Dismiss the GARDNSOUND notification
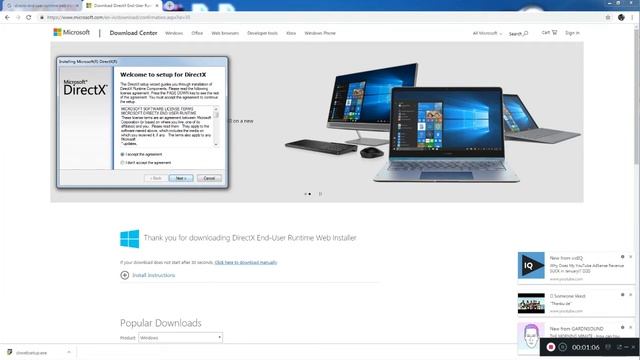 [631, 327]
